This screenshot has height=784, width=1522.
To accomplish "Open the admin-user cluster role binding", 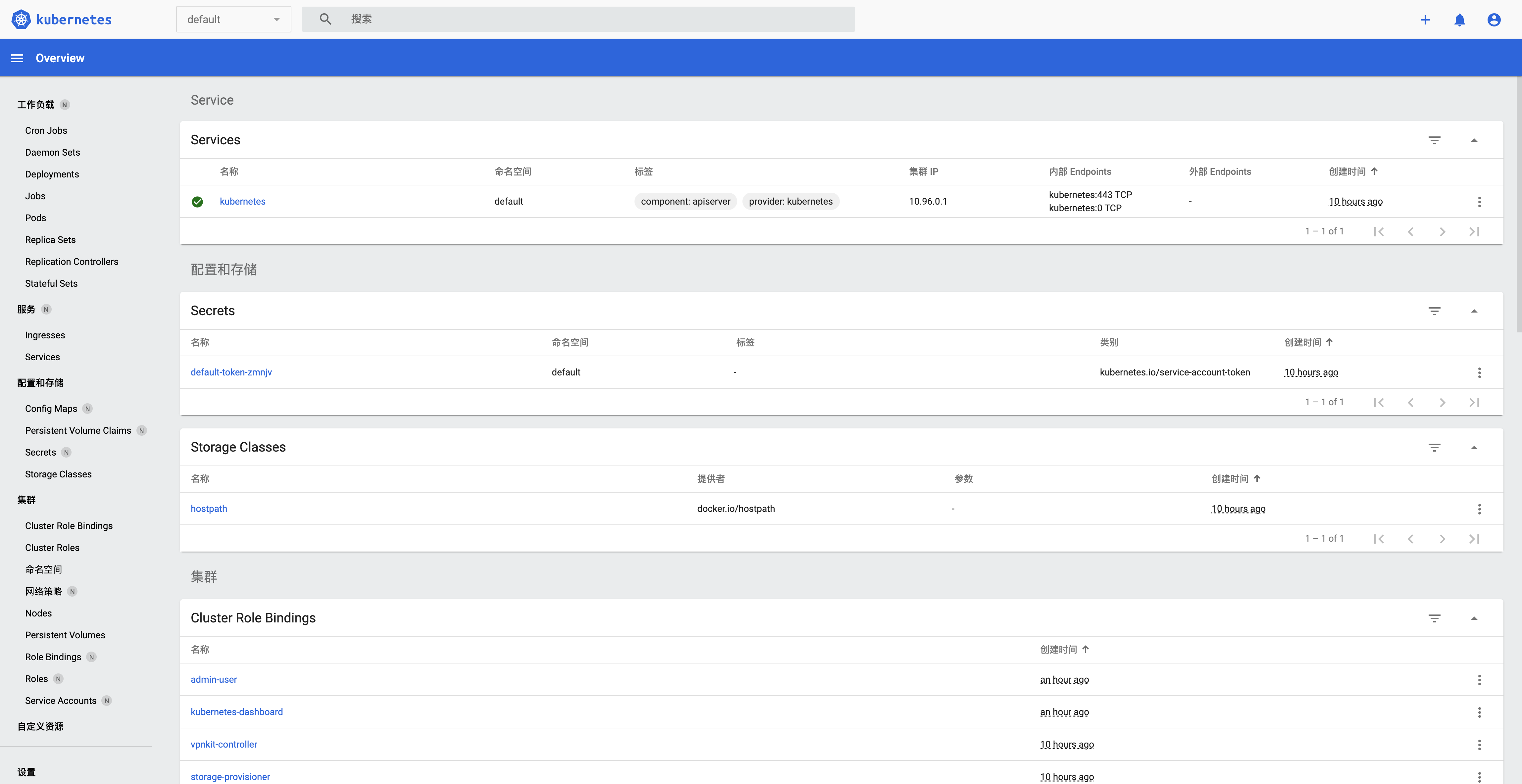I will pos(213,679).
